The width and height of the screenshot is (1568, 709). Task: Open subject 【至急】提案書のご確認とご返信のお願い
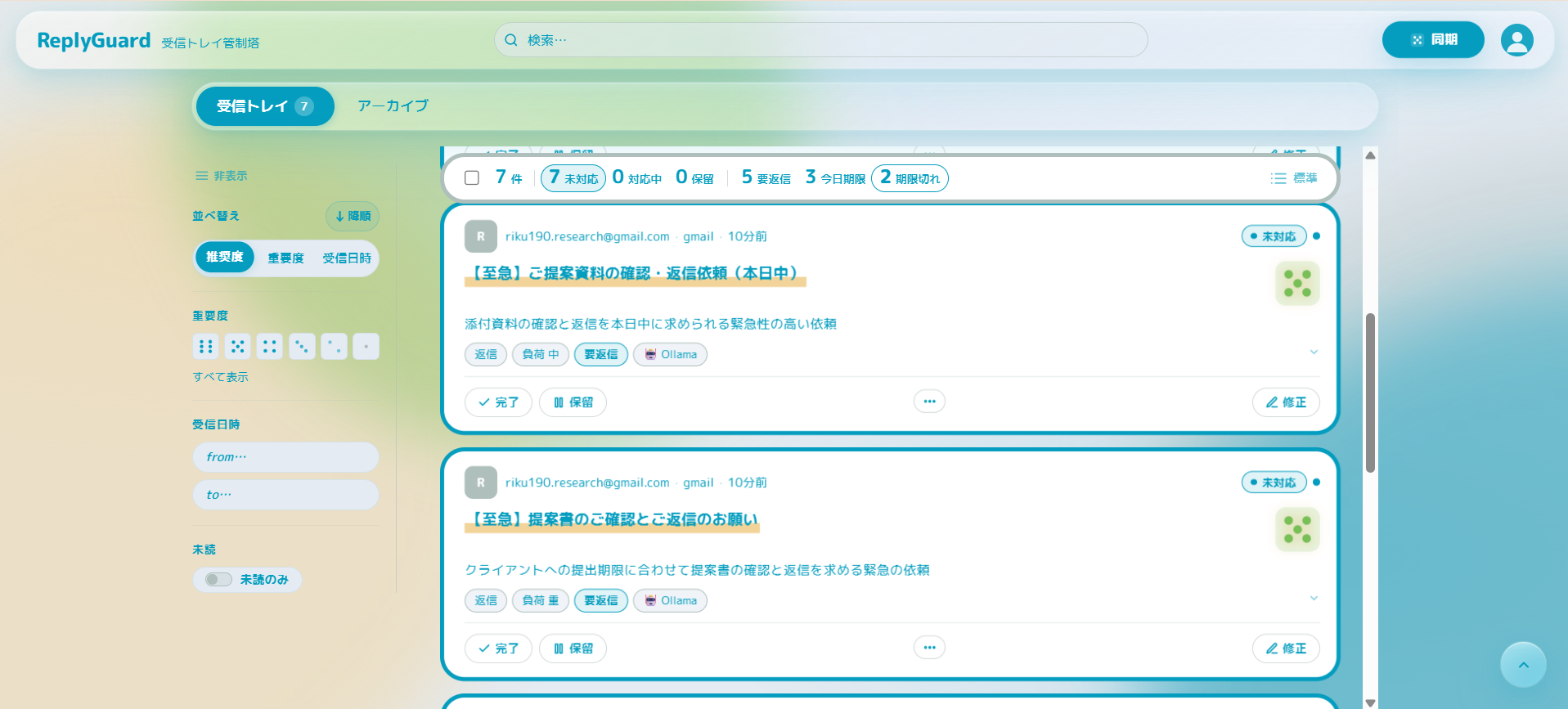click(612, 520)
